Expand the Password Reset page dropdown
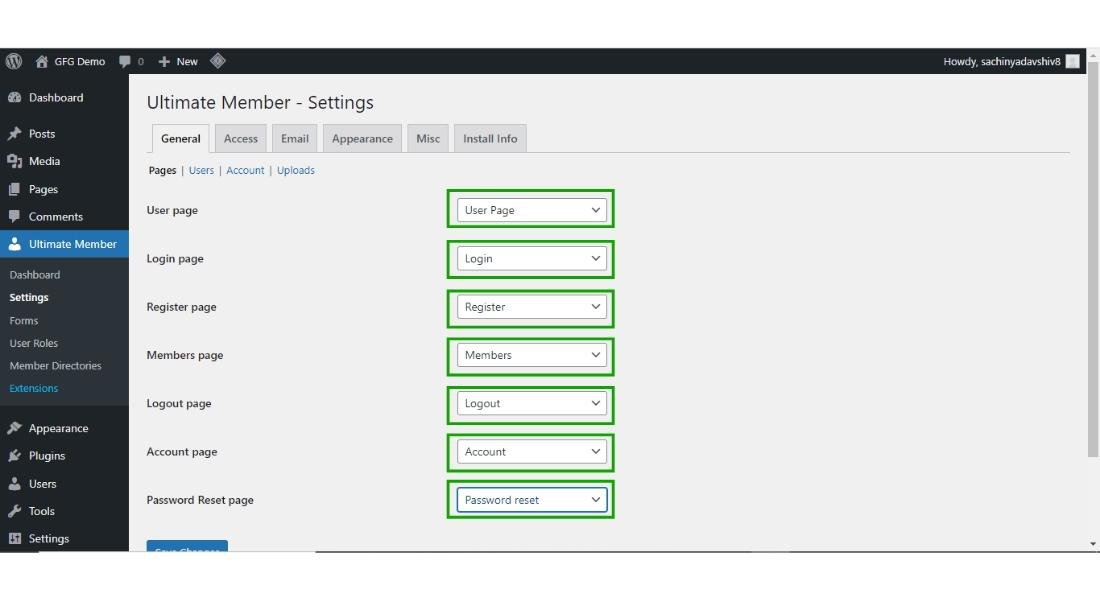Screen dimensions: 1100x600 [x=531, y=500]
